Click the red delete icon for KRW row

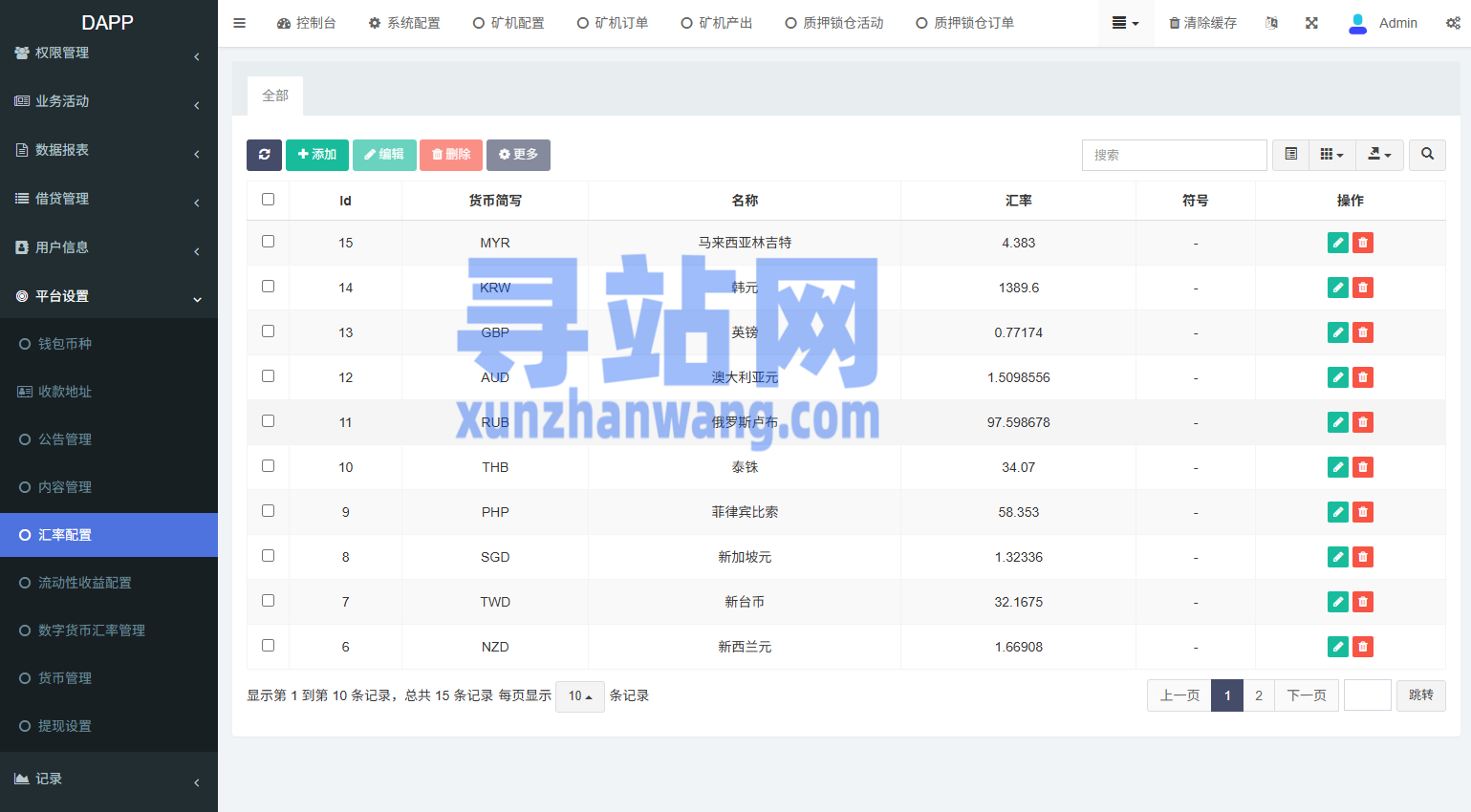(1363, 288)
